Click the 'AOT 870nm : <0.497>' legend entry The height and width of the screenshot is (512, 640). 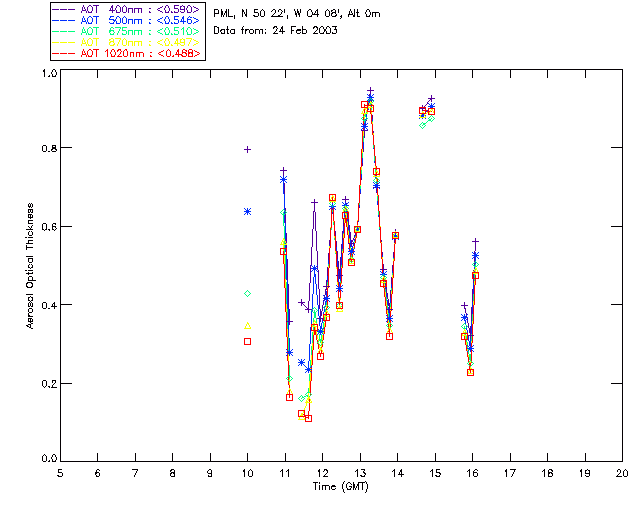[x=126, y=42]
